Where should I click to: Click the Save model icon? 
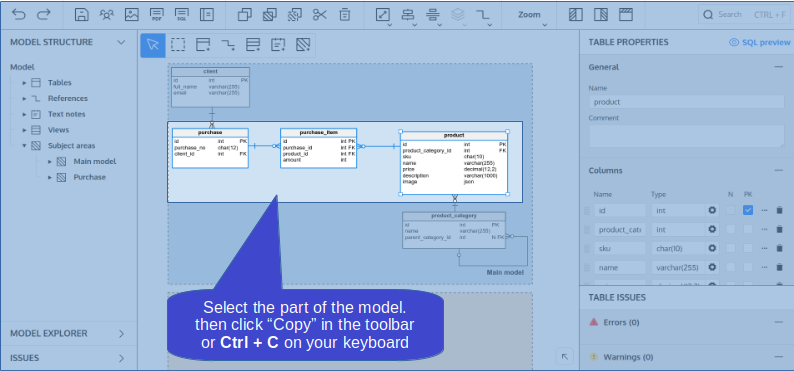(x=82, y=15)
